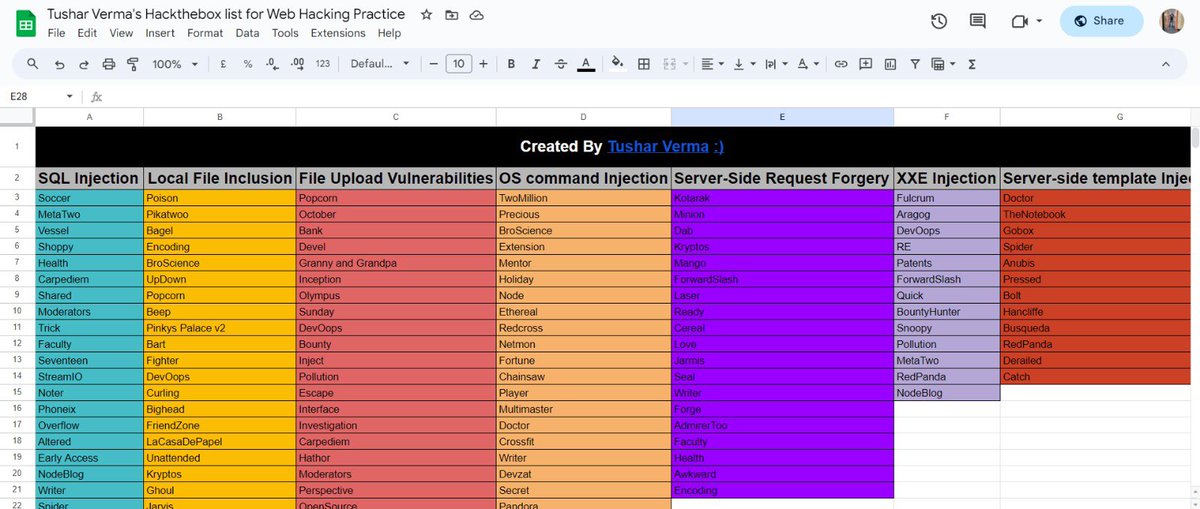Create a filter
The height and width of the screenshot is (509, 1200).
click(914, 64)
